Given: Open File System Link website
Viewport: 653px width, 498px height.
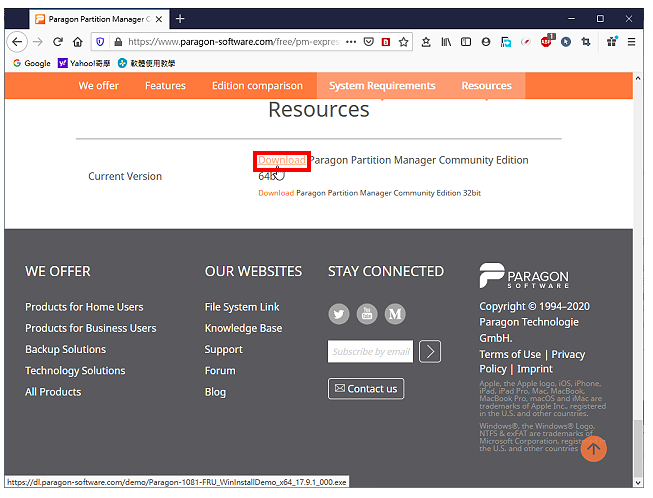Looking at the screenshot, I should 242,307.
